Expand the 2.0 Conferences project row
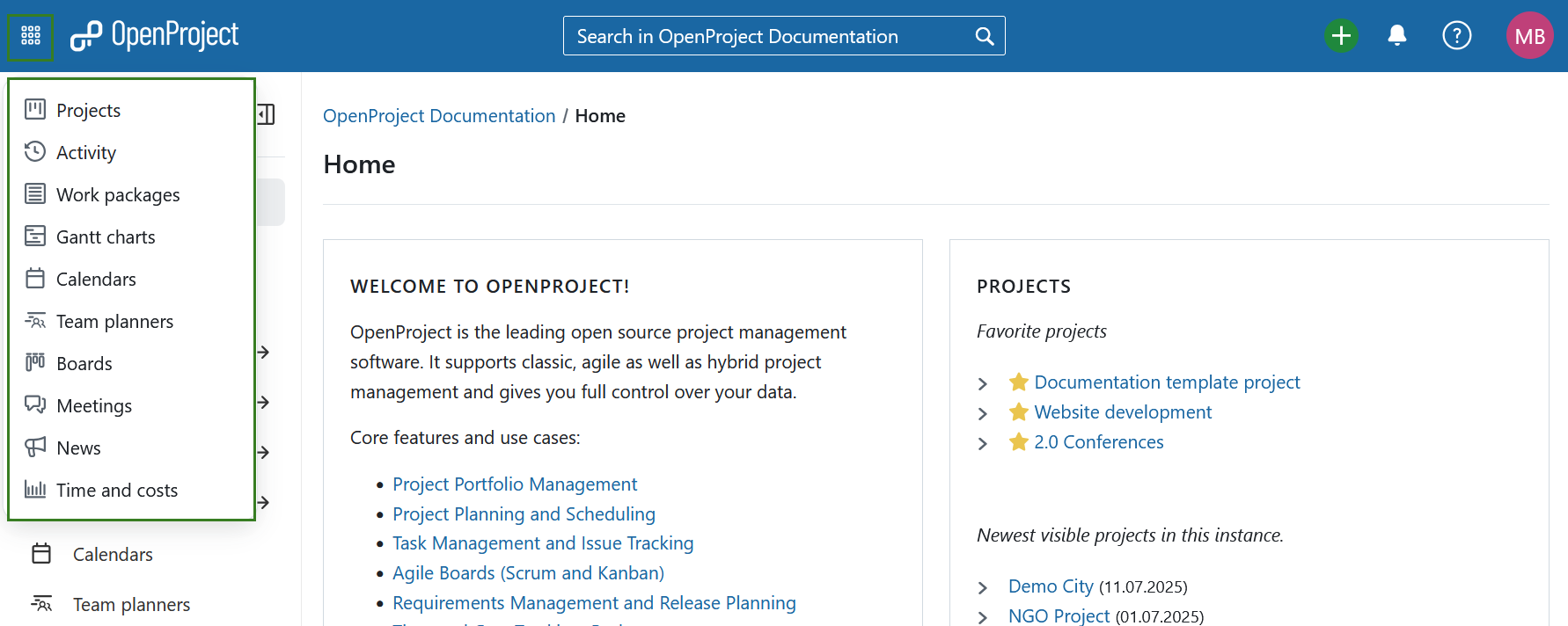The image size is (1568, 626). [983, 444]
